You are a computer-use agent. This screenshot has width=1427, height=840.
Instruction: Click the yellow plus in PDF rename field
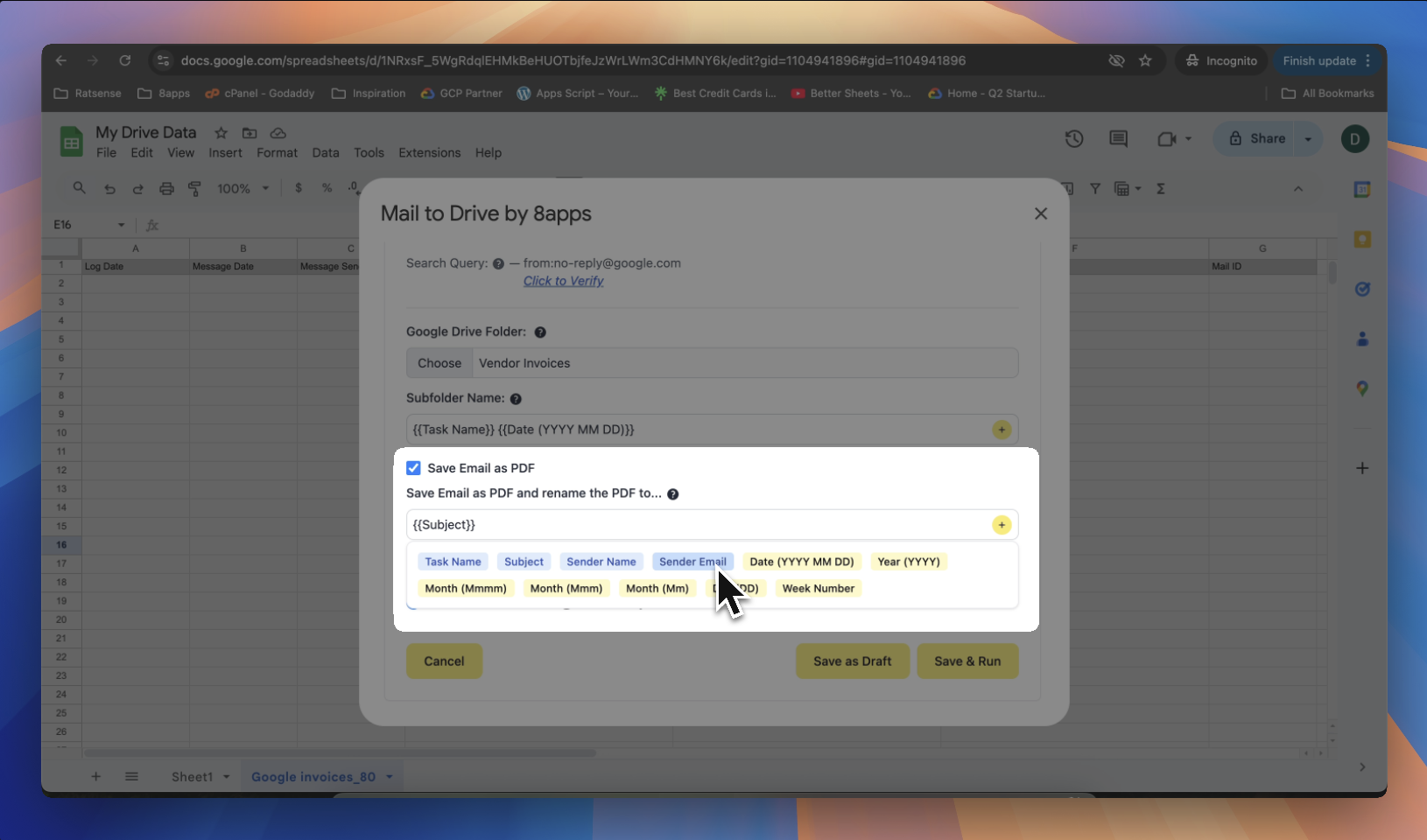(1002, 525)
